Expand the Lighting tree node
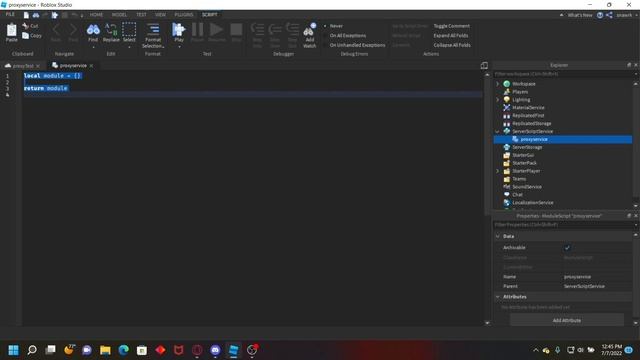 pos(498,100)
